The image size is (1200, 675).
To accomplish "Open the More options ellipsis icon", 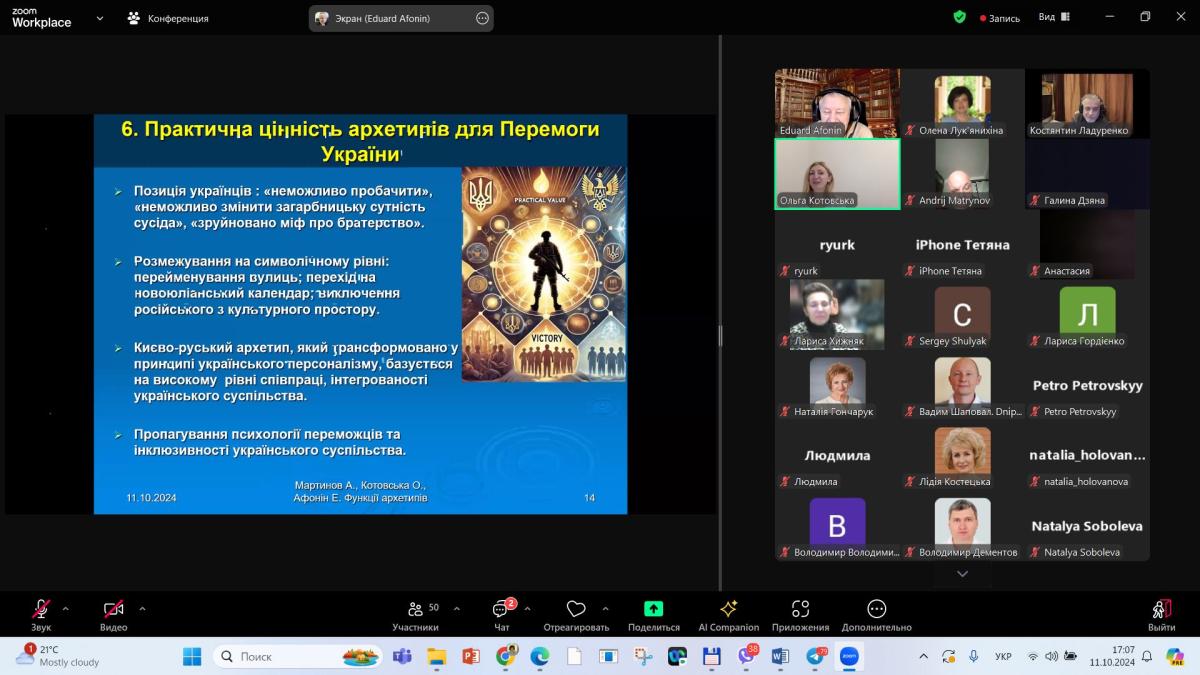I will (x=876, y=609).
